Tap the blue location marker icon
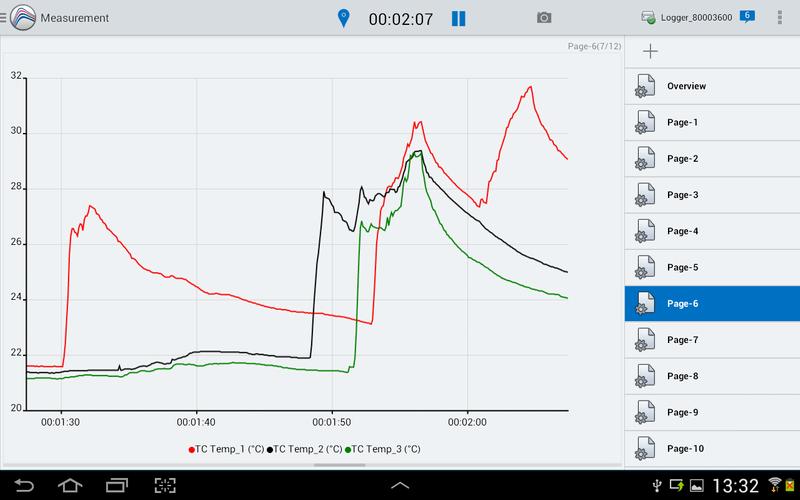This screenshot has height=500, width=800. (x=345, y=18)
